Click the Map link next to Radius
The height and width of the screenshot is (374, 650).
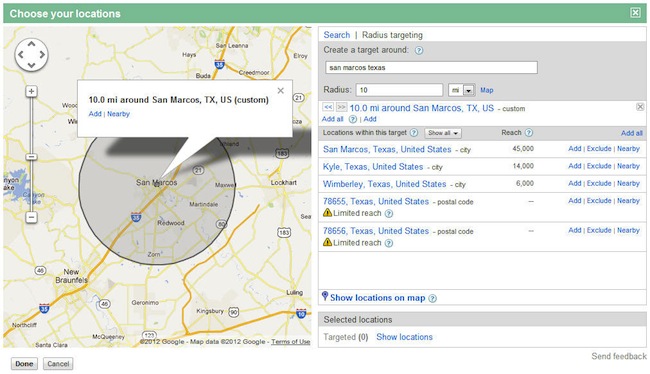click(x=487, y=90)
